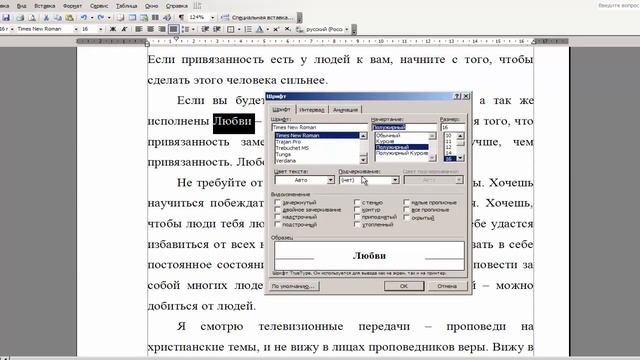The height and width of the screenshot is (360, 640).
Task: Click the Align Left icon
Action: [x=139, y=29]
